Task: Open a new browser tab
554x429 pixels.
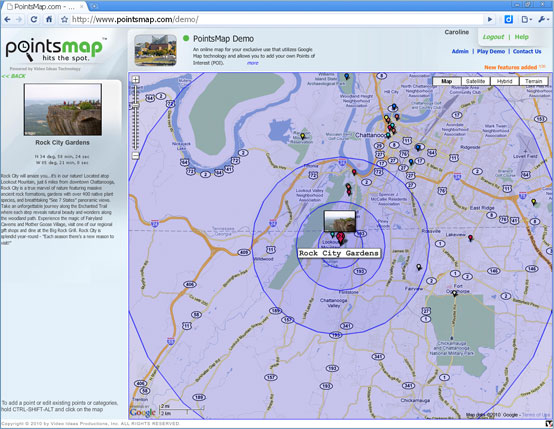Action: (x=94, y=6)
